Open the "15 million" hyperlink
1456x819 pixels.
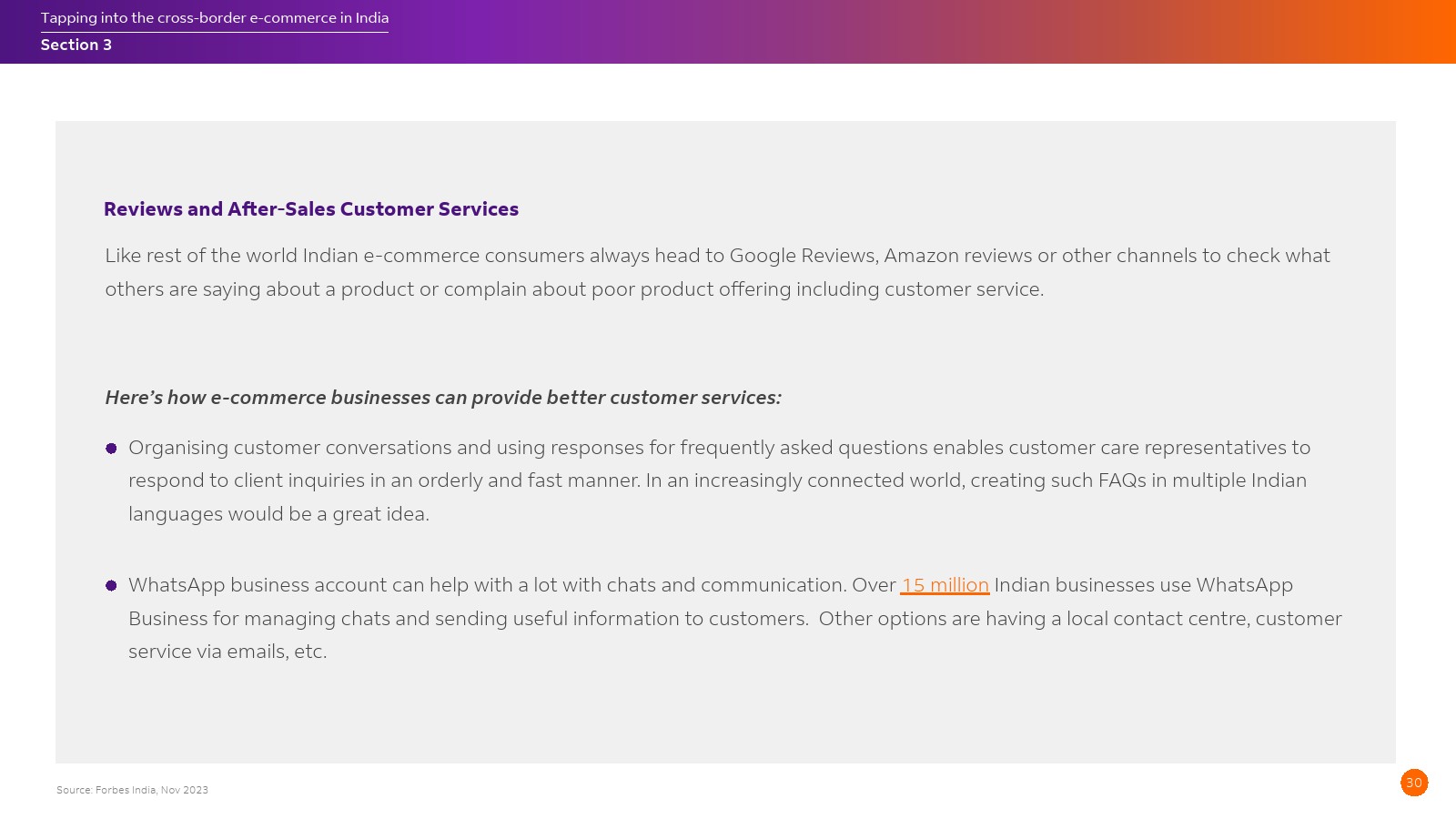point(945,585)
